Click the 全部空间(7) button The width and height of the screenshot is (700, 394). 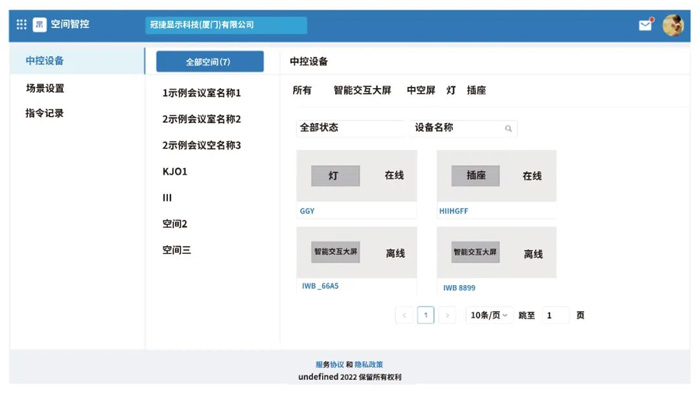click(x=210, y=62)
